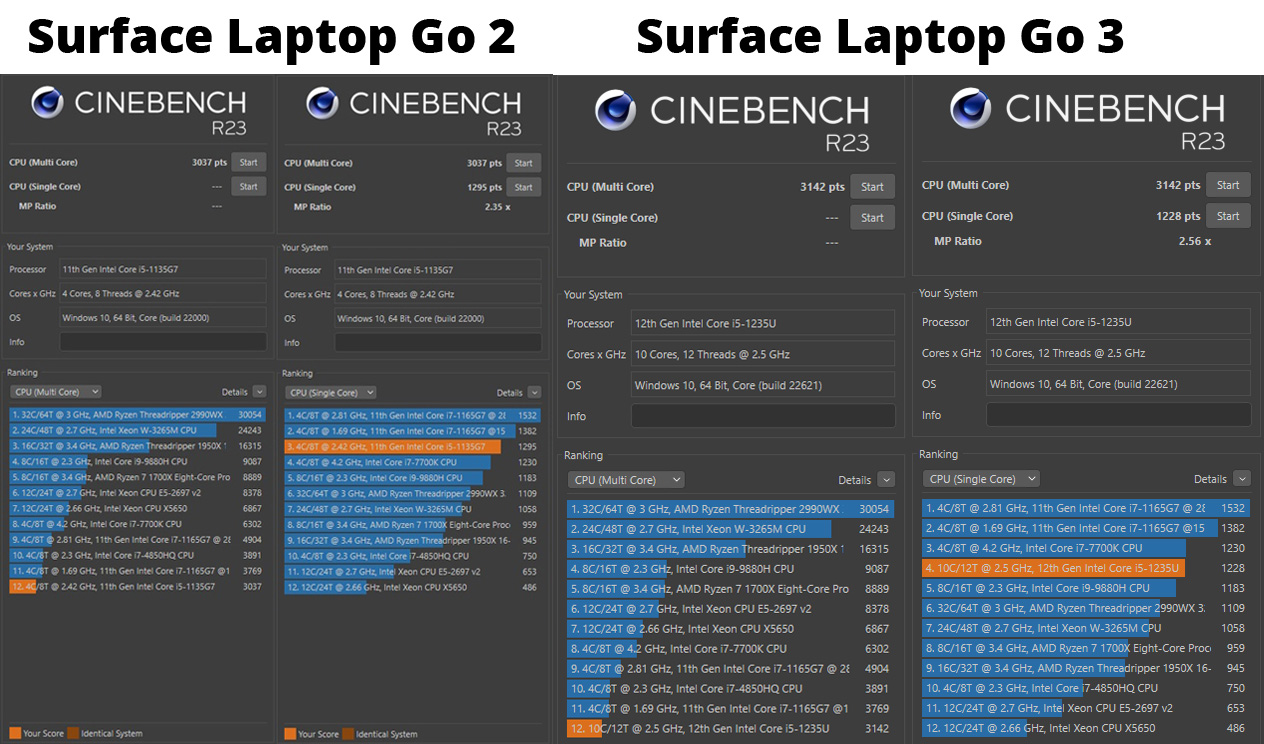Click Start beside the 1295 pts single core score

524,187
